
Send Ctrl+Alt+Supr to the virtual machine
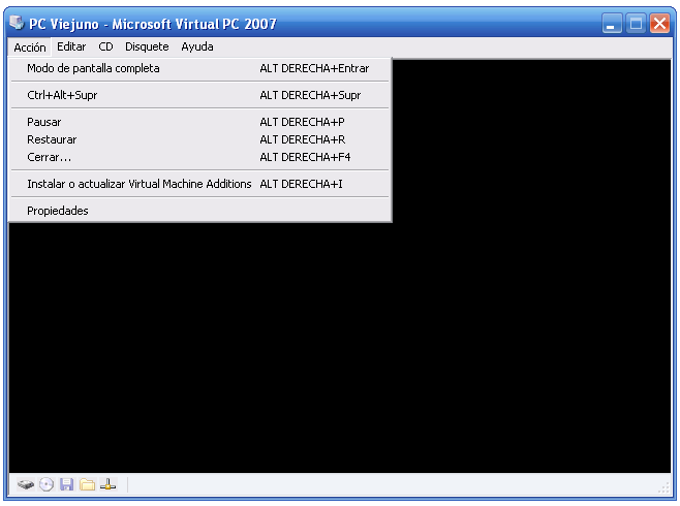pyautogui.click(x=200, y=95)
